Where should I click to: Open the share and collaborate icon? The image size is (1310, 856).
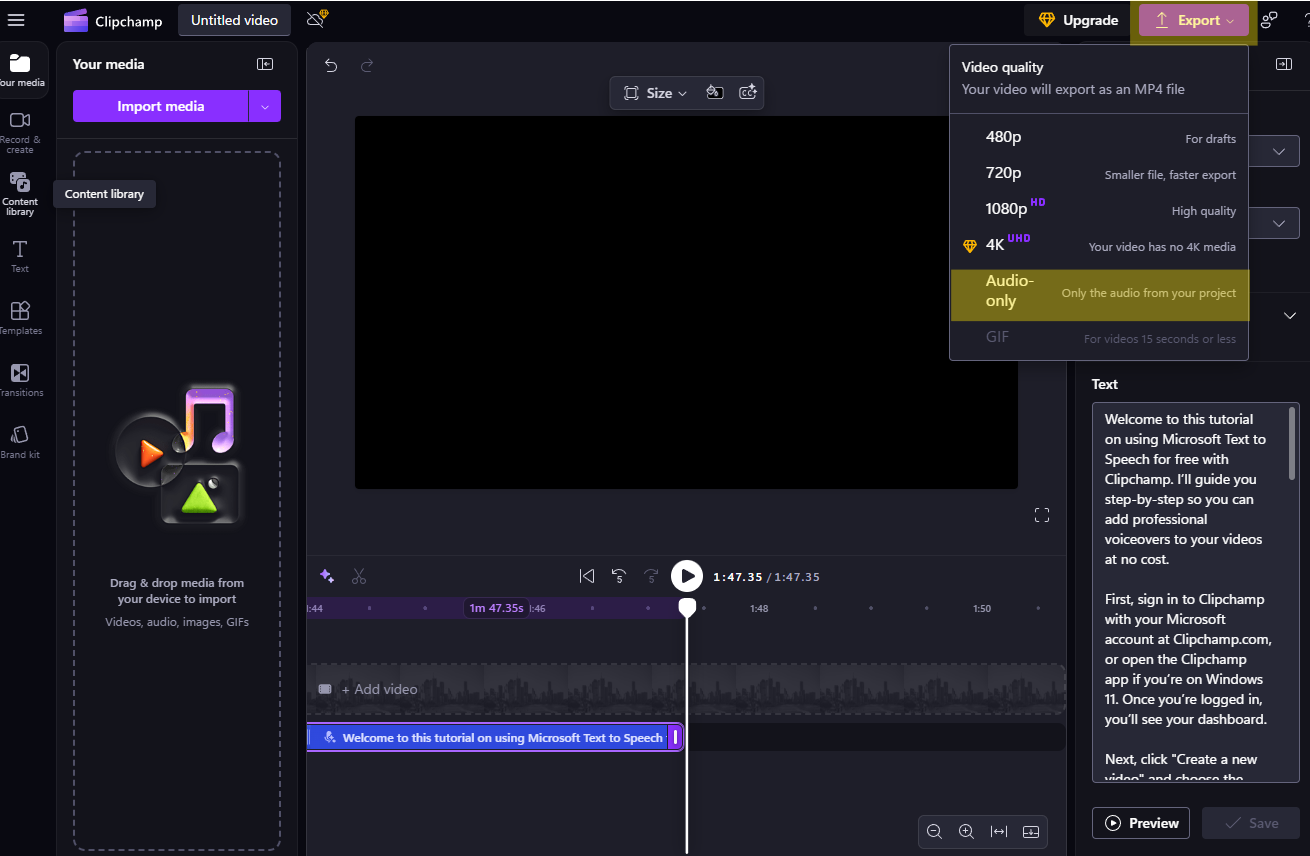point(1269,20)
